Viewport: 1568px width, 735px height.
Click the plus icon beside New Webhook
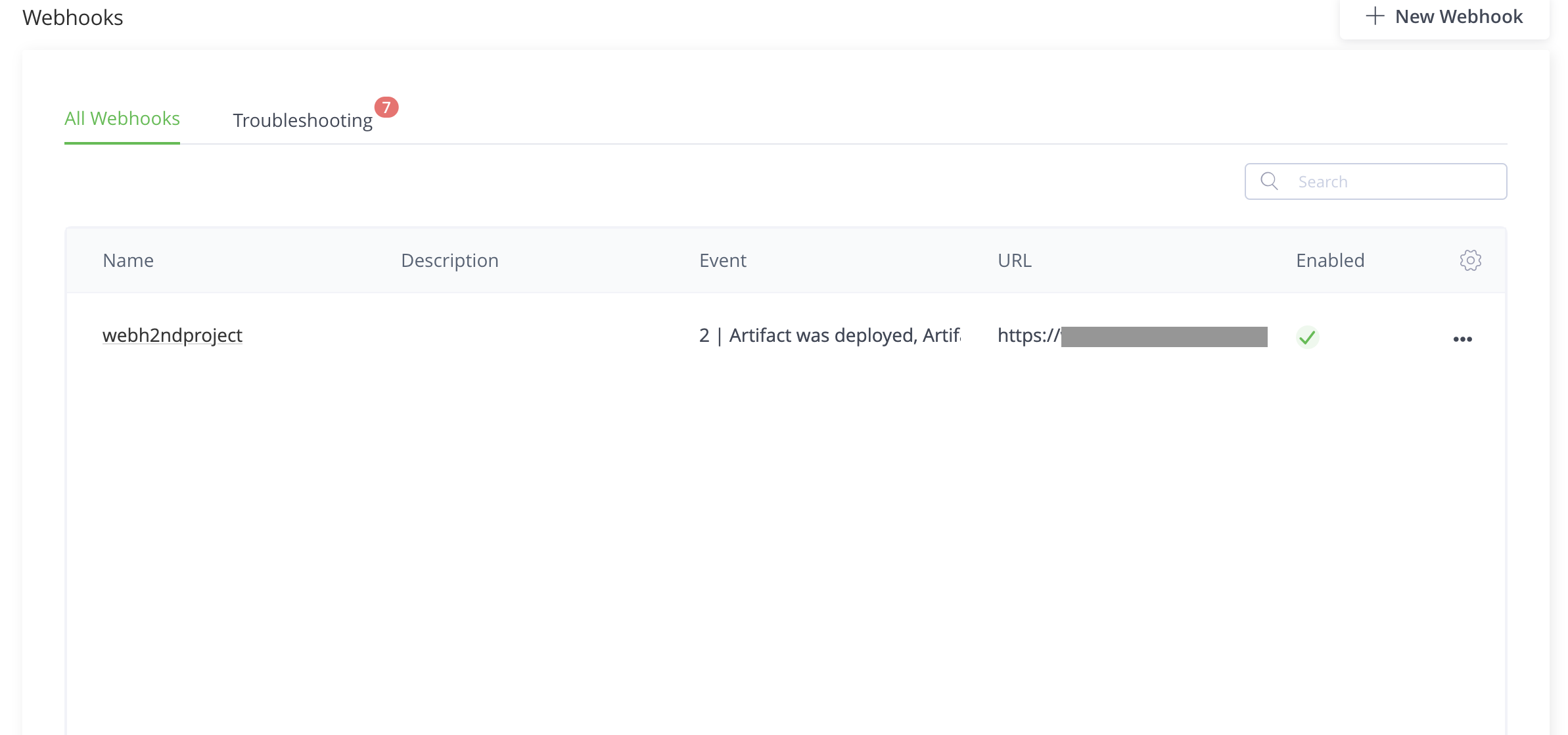[x=1375, y=16]
